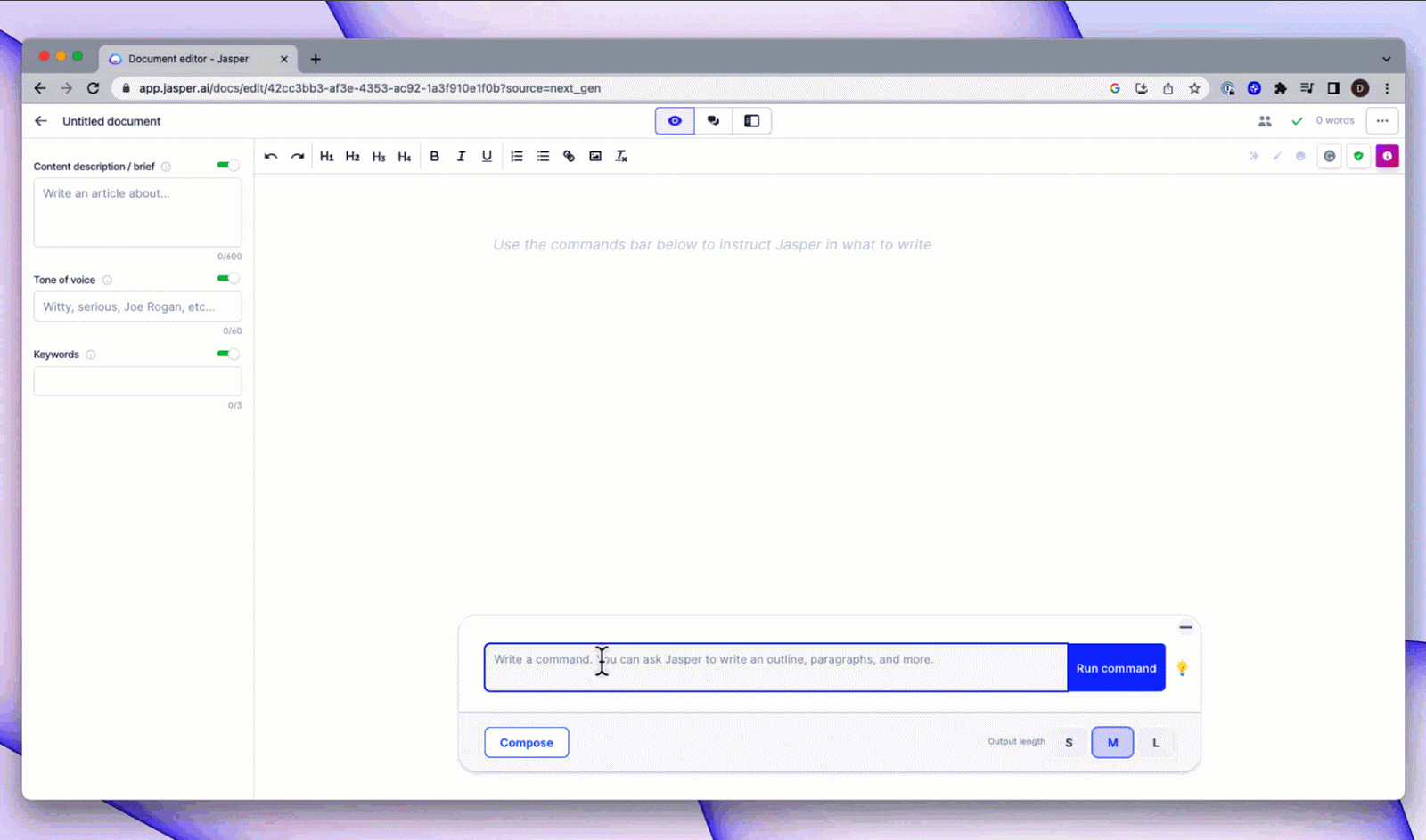Switch to side panel layout view
Viewport: 1426px width, 840px height.
pyautogui.click(x=751, y=121)
